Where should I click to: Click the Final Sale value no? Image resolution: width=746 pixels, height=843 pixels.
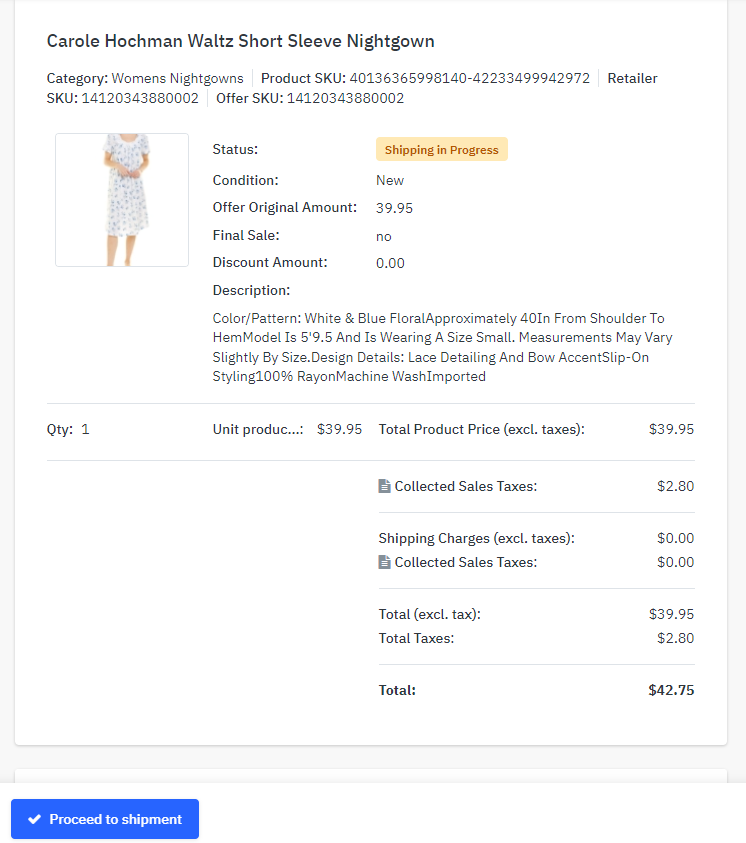tap(384, 236)
